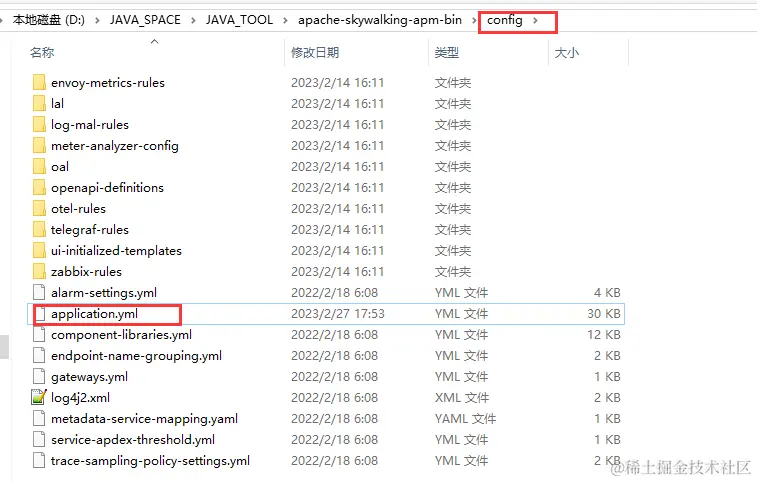
Task: Select the endpoint-name-grouping.yml file name
Action: pyautogui.click(x=137, y=355)
